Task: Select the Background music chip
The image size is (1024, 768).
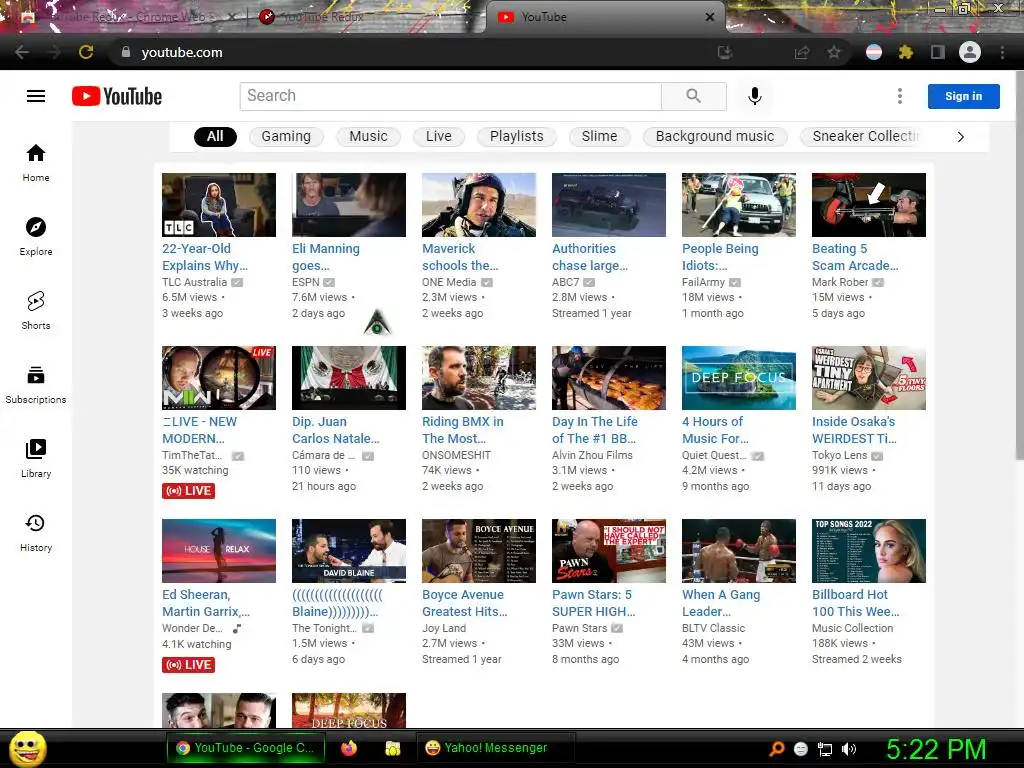Action: [x=715, y=136]
